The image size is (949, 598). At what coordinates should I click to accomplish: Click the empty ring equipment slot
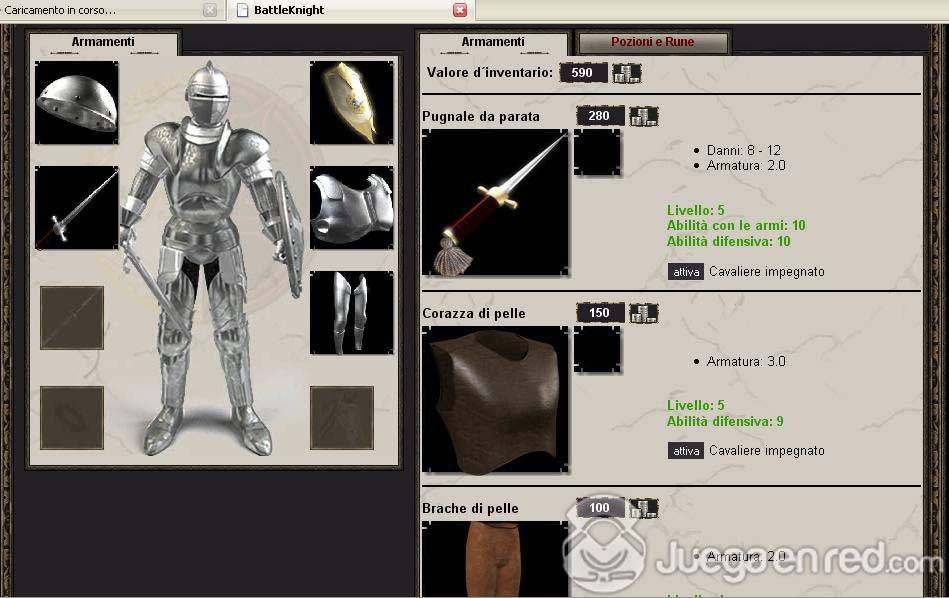[72, 418]
